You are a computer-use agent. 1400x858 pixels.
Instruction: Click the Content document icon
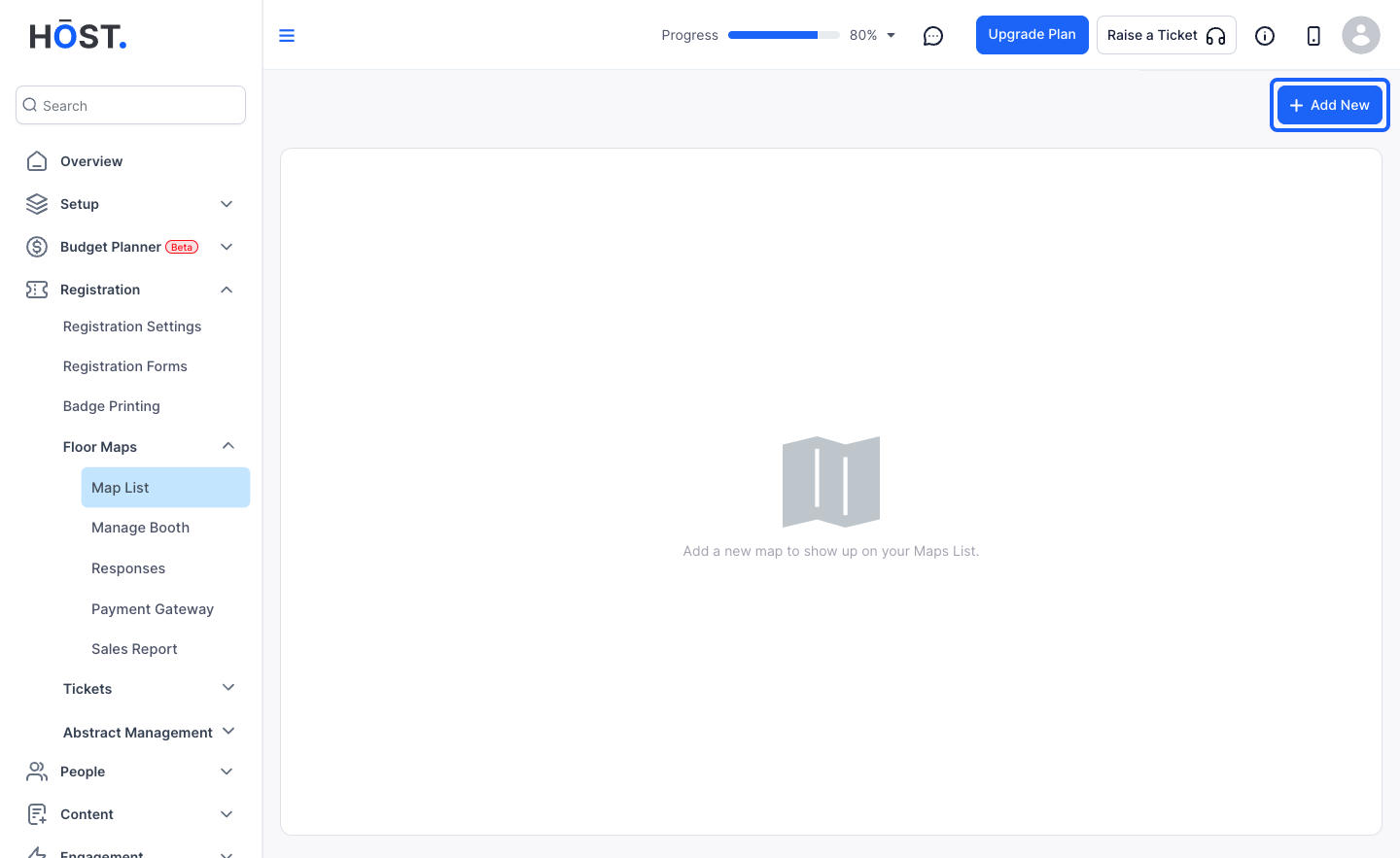(37, 814)
